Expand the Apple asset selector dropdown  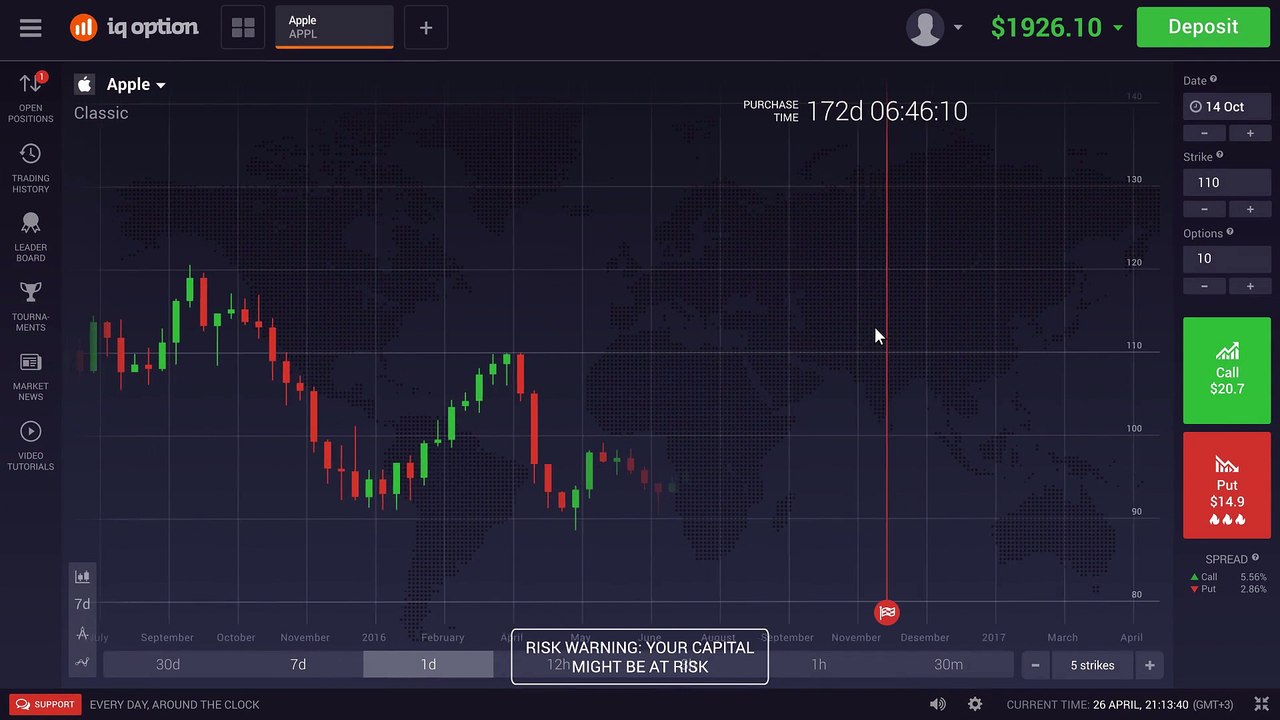136,85
